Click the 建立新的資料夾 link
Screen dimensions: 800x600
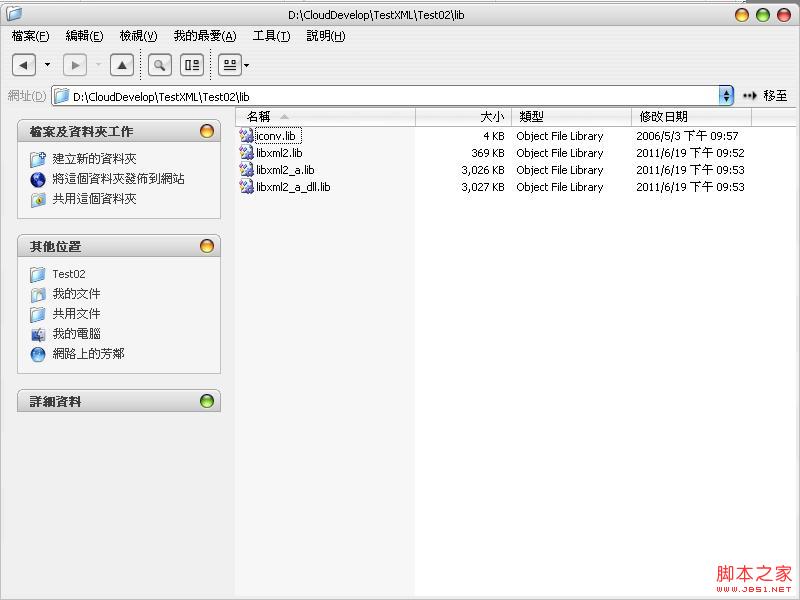(94, 159)
